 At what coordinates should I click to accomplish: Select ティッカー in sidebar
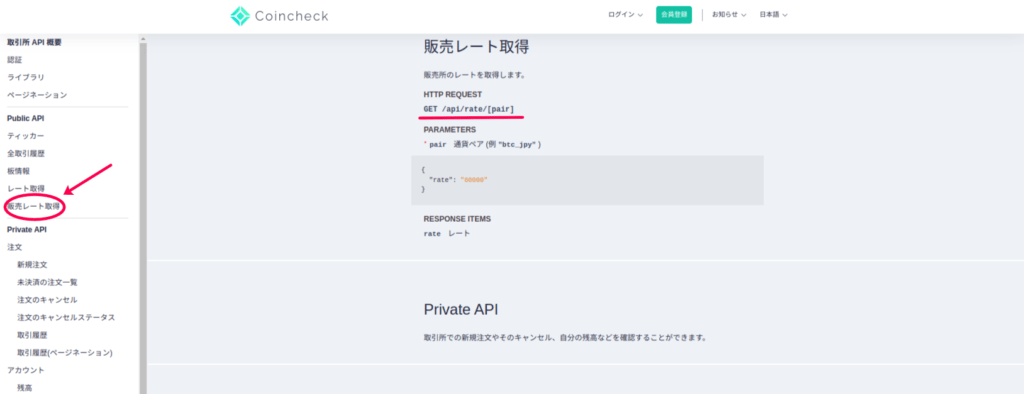(x=26, y=136)
